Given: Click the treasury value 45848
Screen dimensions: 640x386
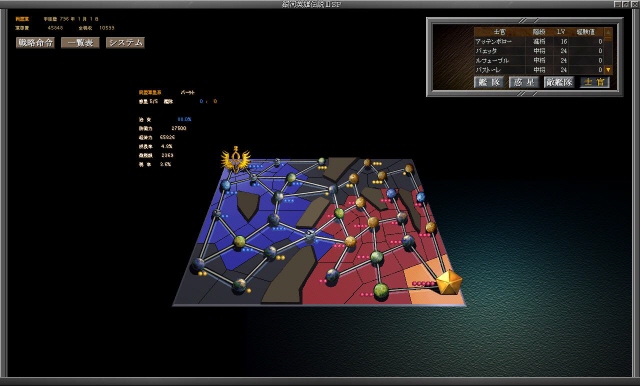Looking at the screenshot, I should pyautogui.click(x=56, y=28).
